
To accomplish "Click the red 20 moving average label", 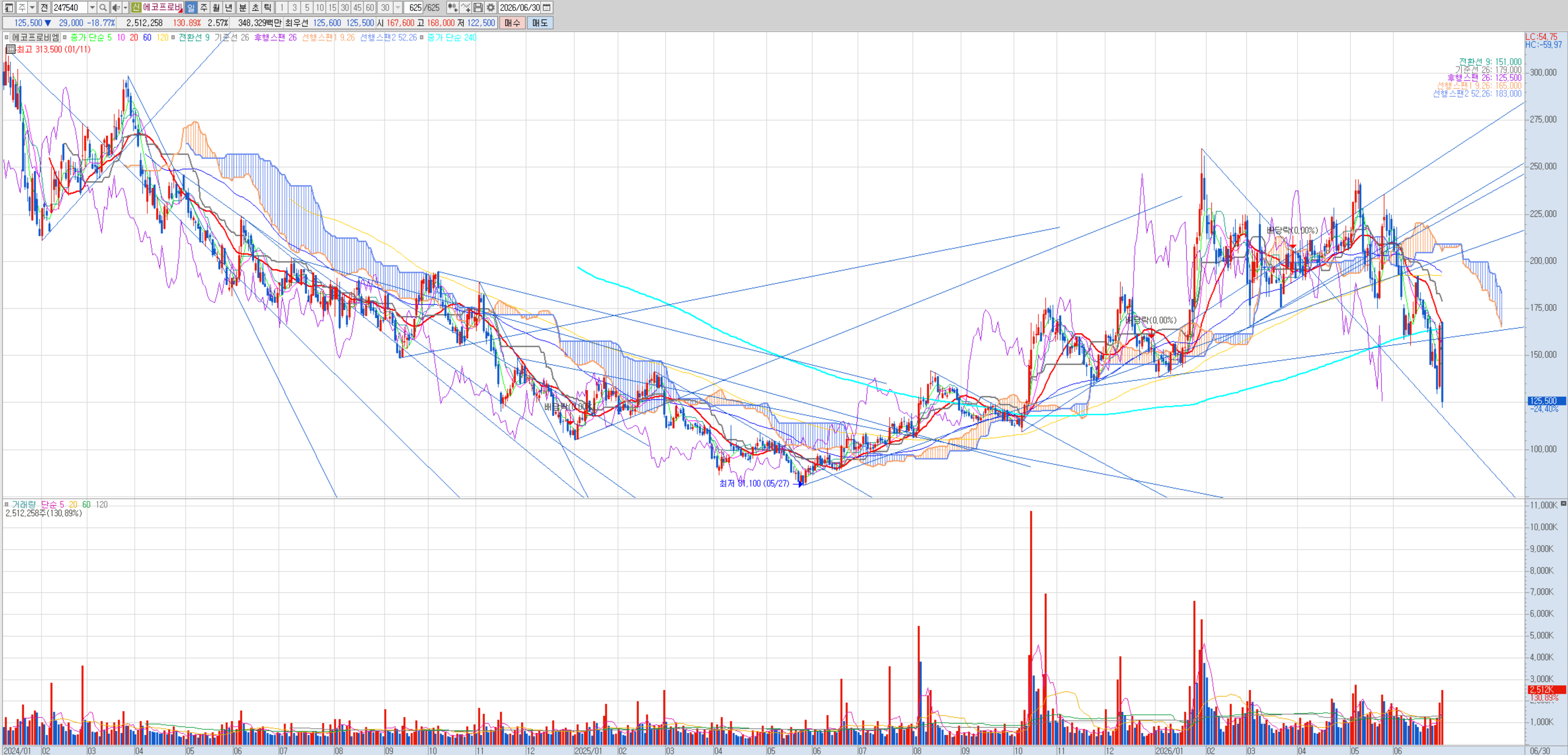I will coord(134,38).
